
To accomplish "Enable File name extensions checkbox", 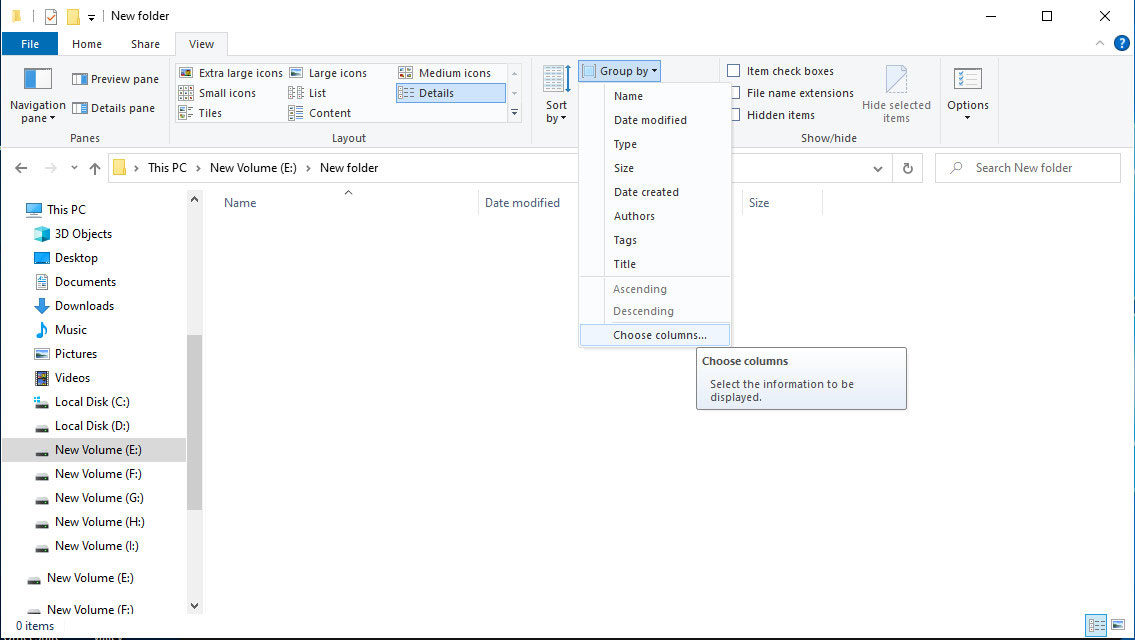I will point(734,93).
